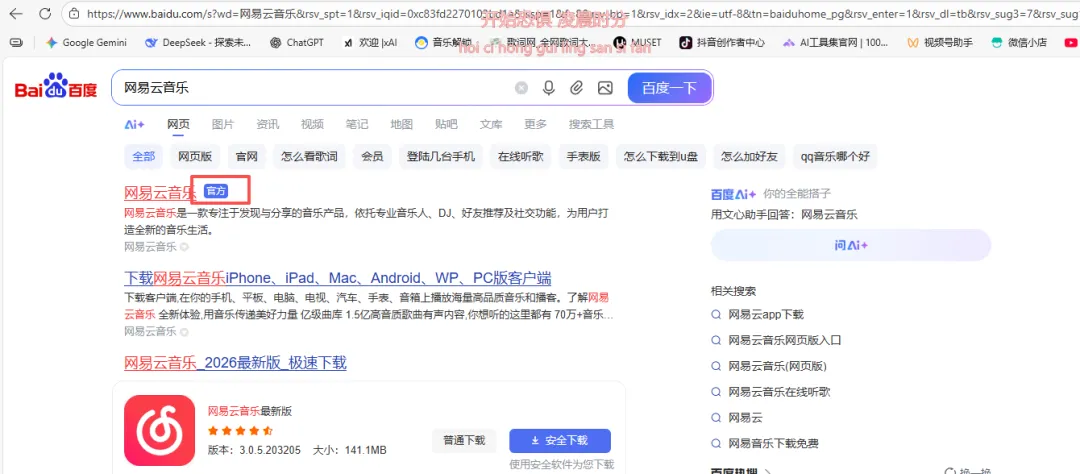Open the ChatGPT bookmark
Image resolution: width=1080 pixels, height=474 pixels.
[x=297, y=42]
